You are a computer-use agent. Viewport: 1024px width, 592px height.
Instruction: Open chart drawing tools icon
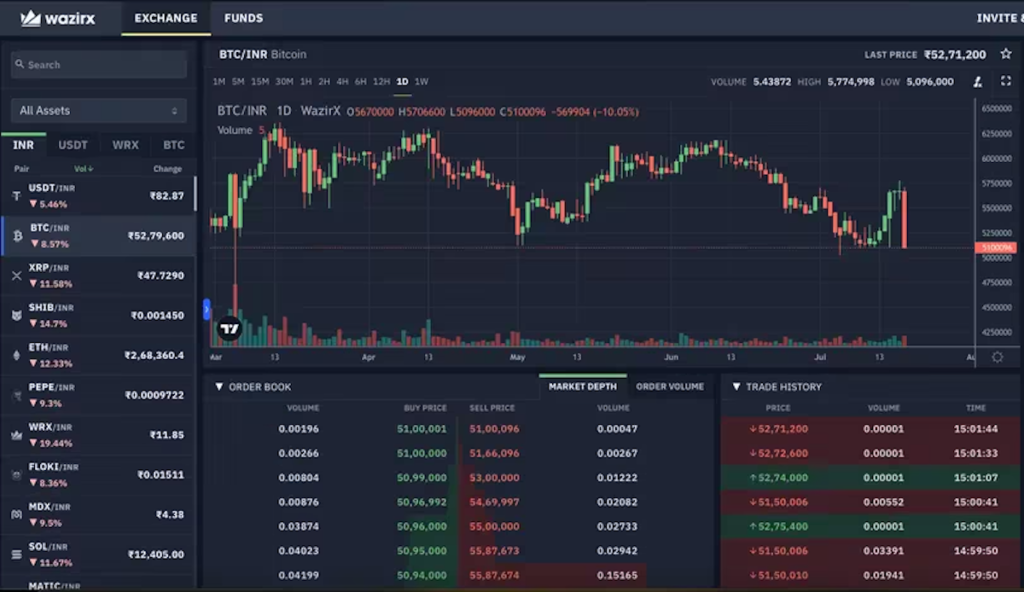click(x=978, y=82)
